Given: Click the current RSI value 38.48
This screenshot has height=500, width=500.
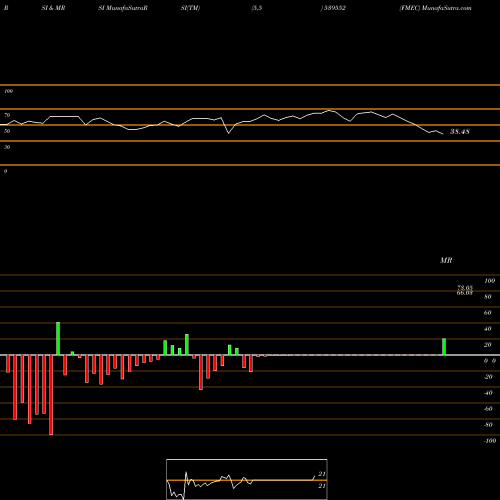Looking at the screenshot, I should click(460, 132).
